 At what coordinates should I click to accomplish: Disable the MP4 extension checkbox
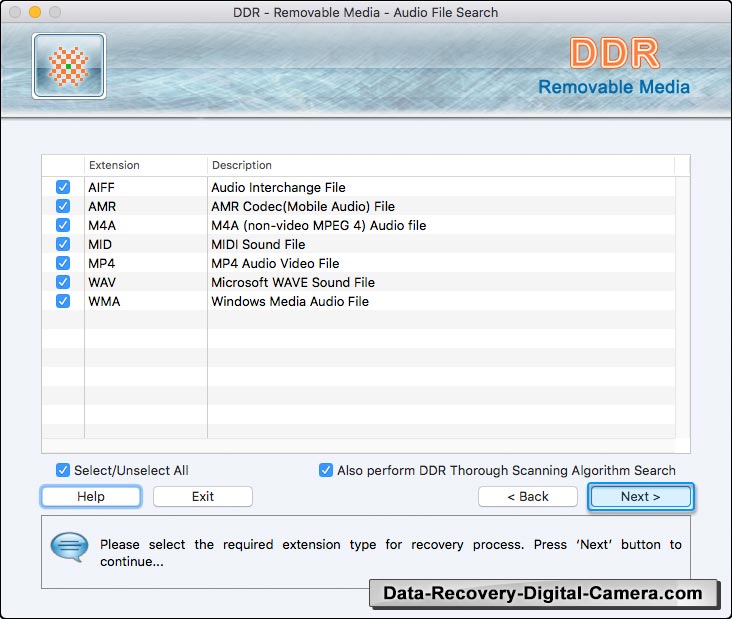click(x=63, y=263)
